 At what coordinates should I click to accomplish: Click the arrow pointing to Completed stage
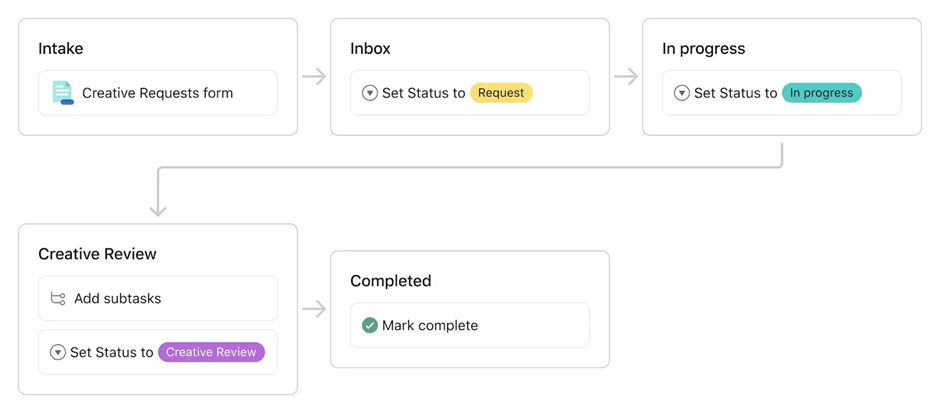314,309
